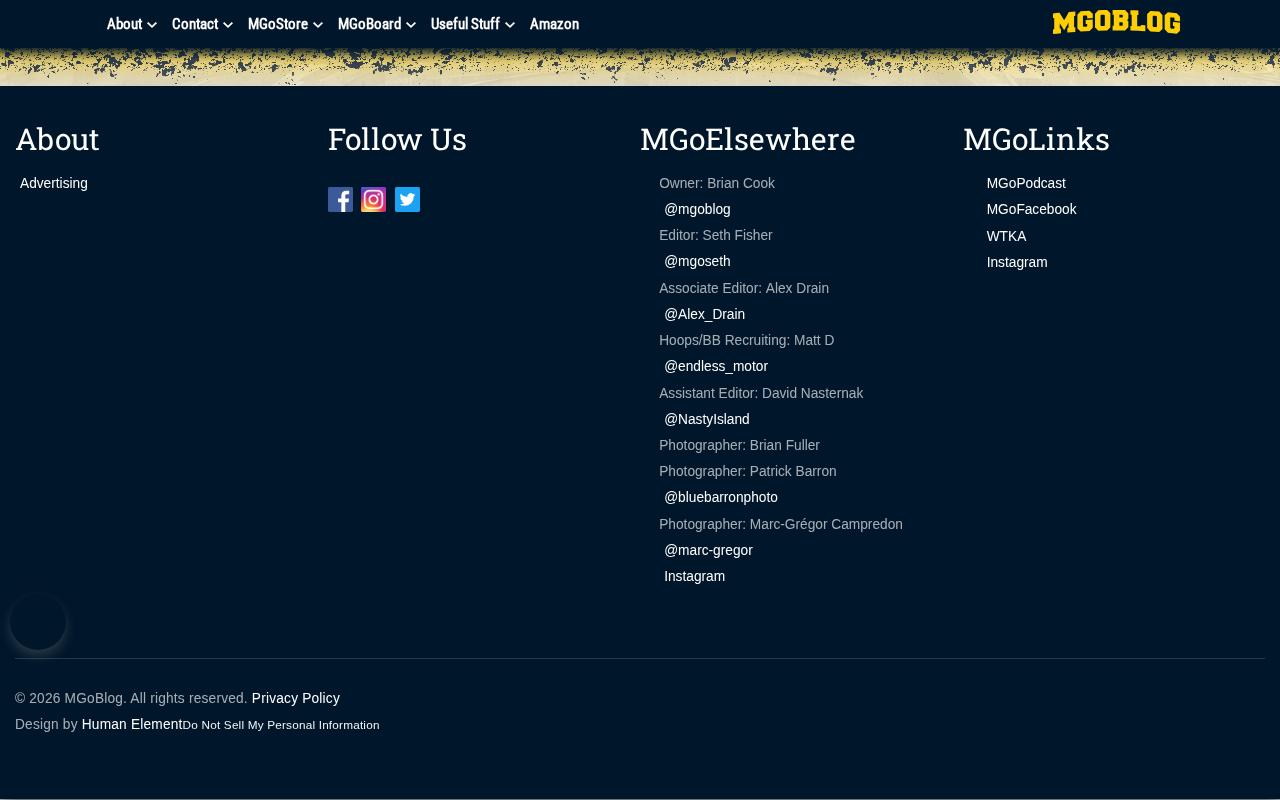The width and height of the screenshot is (1280, 800).
Task: Open the MGoBlog Instagram icon
Action: (x=374, y=200)
